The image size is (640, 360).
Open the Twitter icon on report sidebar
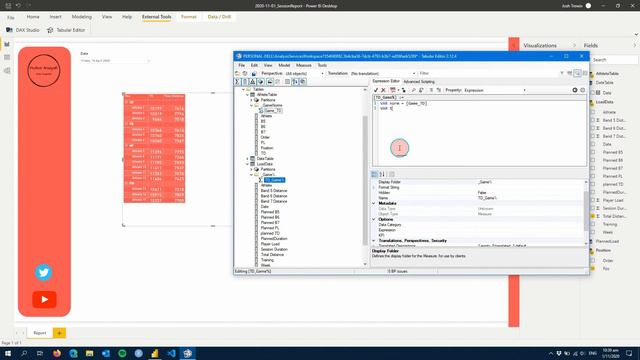[44, 272]
